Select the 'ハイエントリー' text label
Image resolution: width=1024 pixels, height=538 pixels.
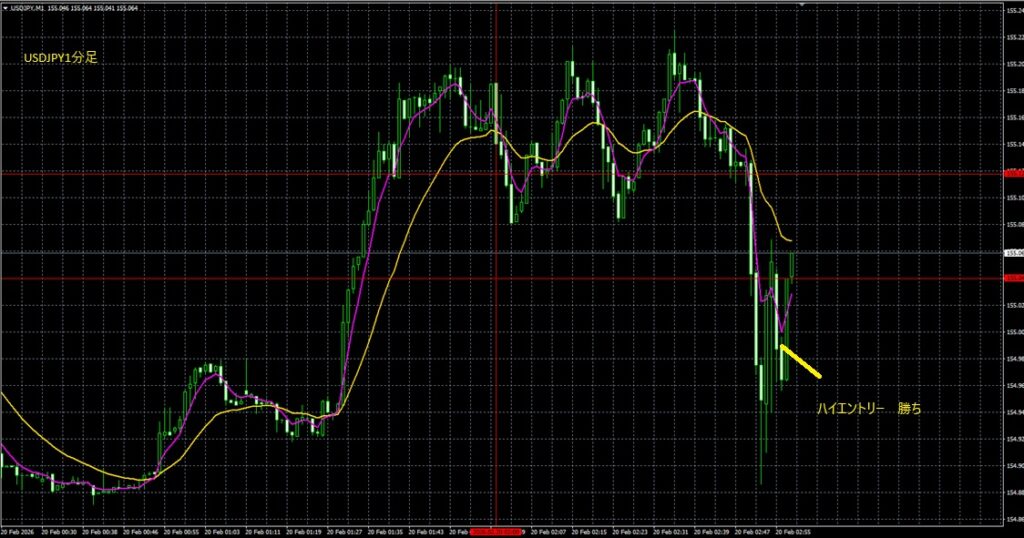(x=850, y=409)
